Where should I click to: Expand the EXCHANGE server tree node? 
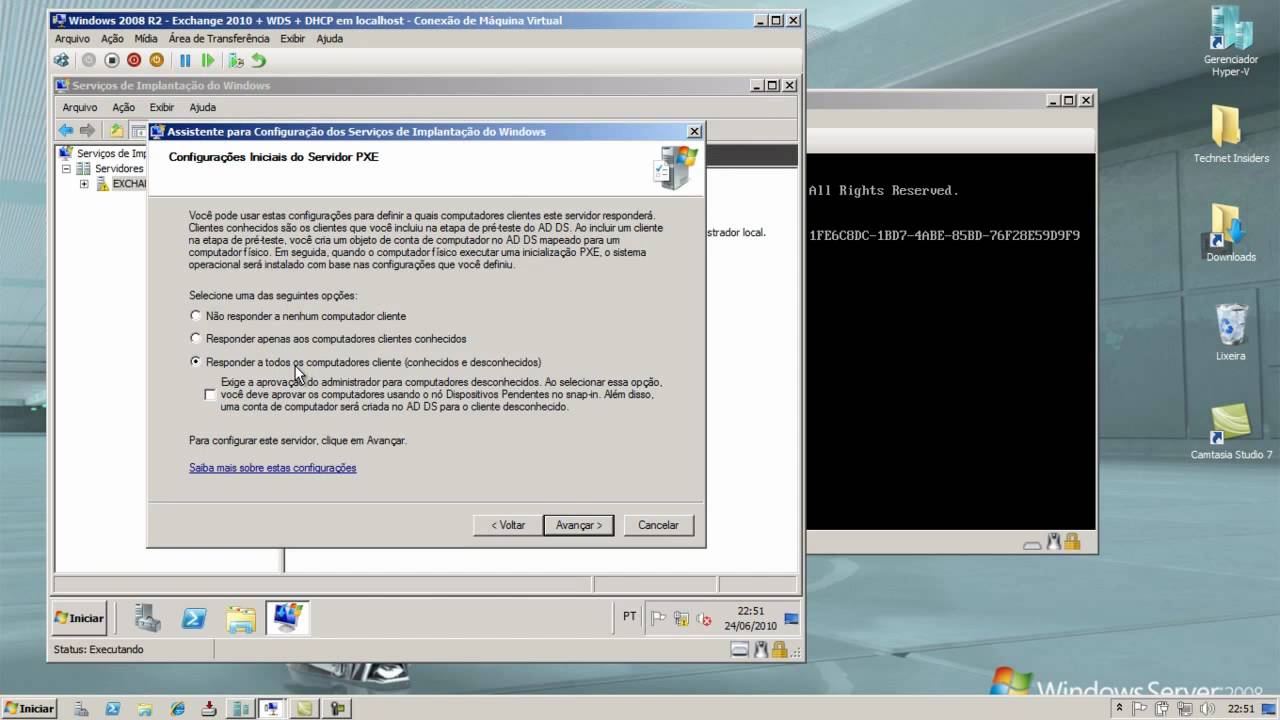coord(84,184)
